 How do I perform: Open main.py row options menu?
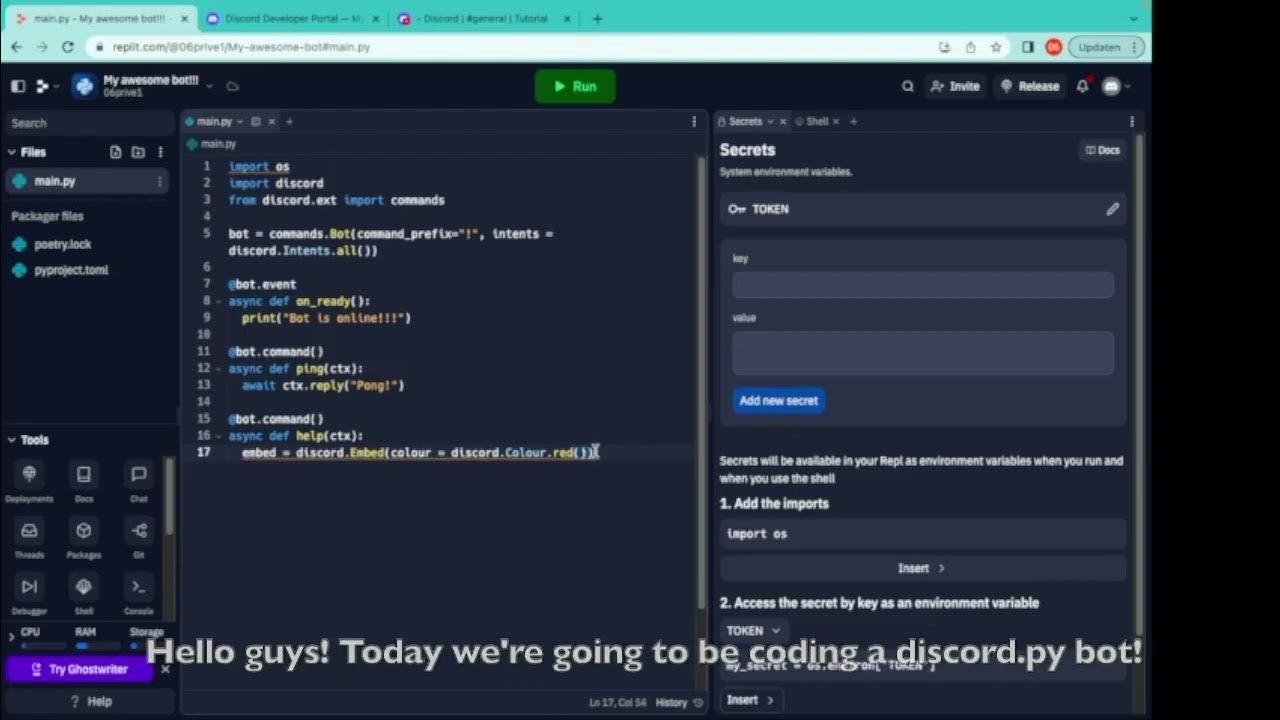coord(159,181)
